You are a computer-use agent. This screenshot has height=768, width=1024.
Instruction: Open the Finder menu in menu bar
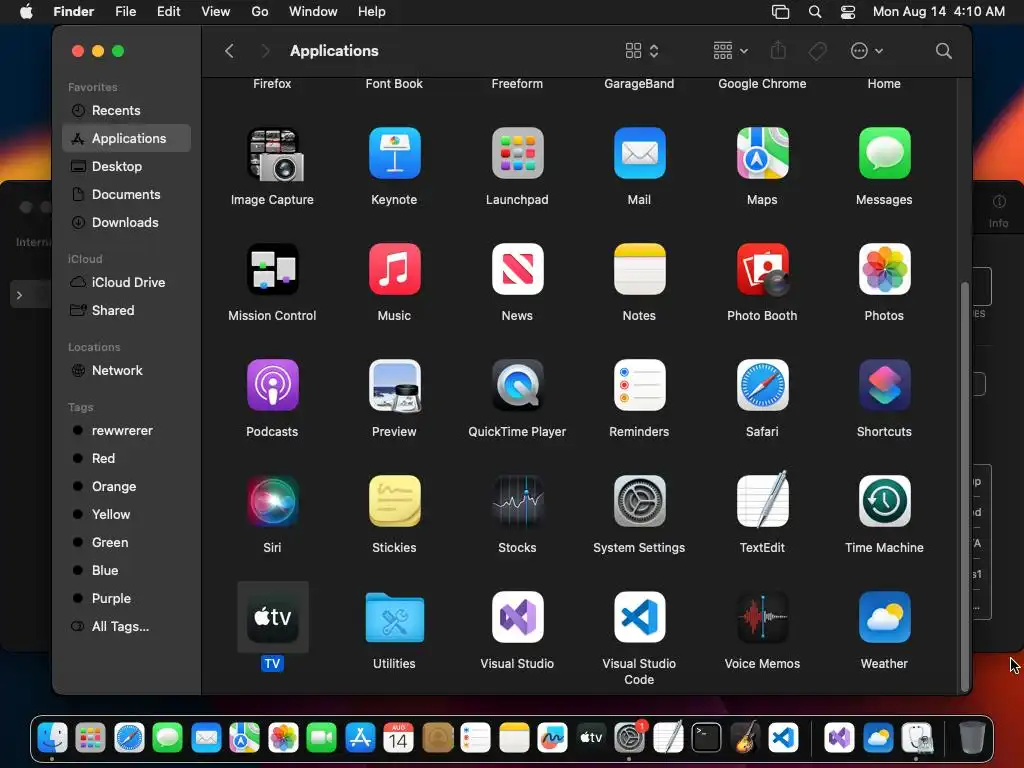(x=73, y=12)
